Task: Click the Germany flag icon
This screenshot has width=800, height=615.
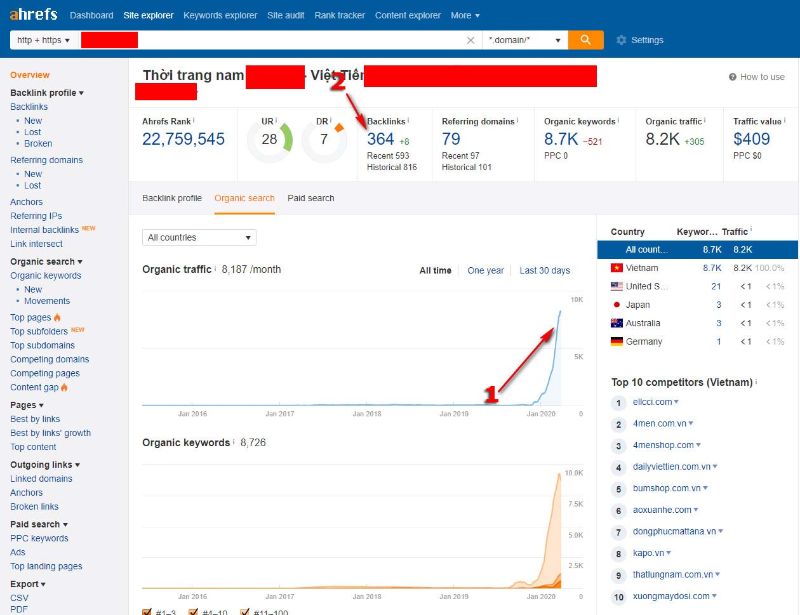Action: [x=616, y=341]
